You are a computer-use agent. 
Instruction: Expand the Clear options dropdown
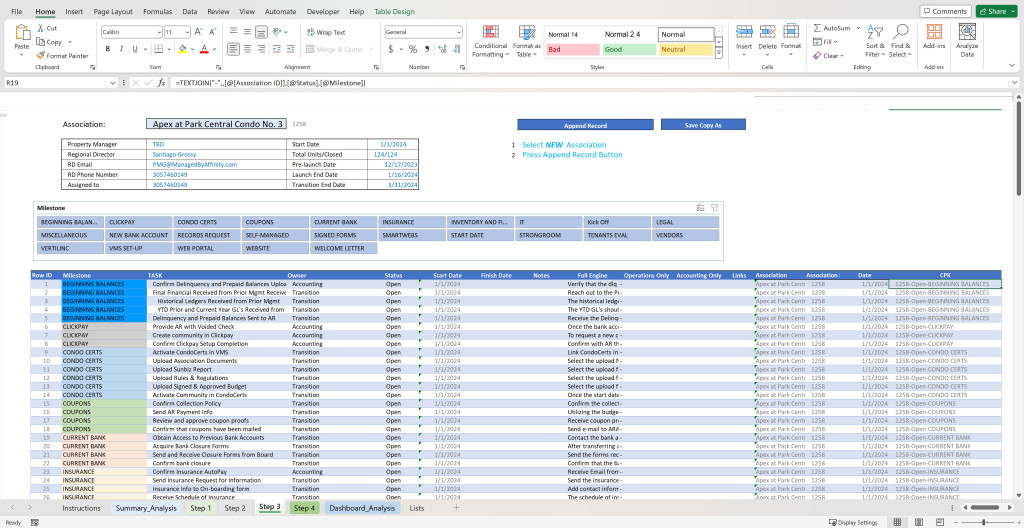coord(842,56)
